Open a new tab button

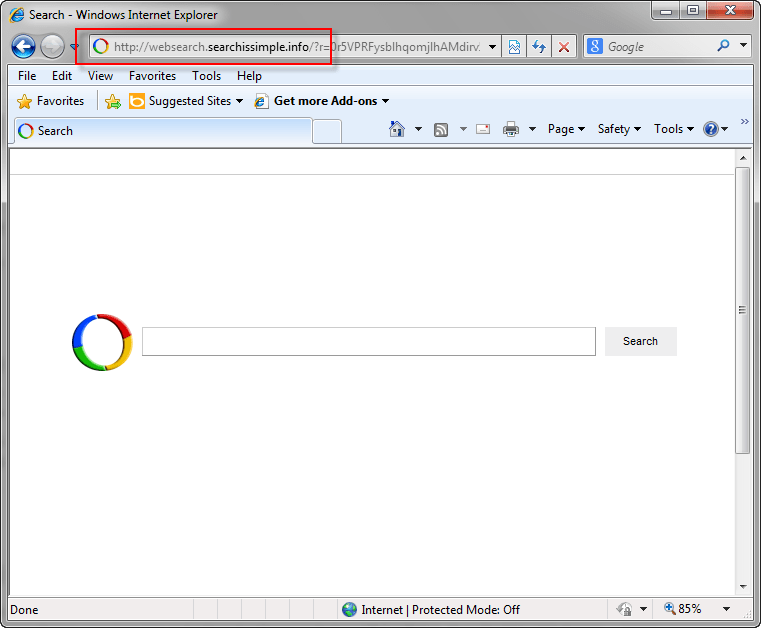(x=327, y=132)
